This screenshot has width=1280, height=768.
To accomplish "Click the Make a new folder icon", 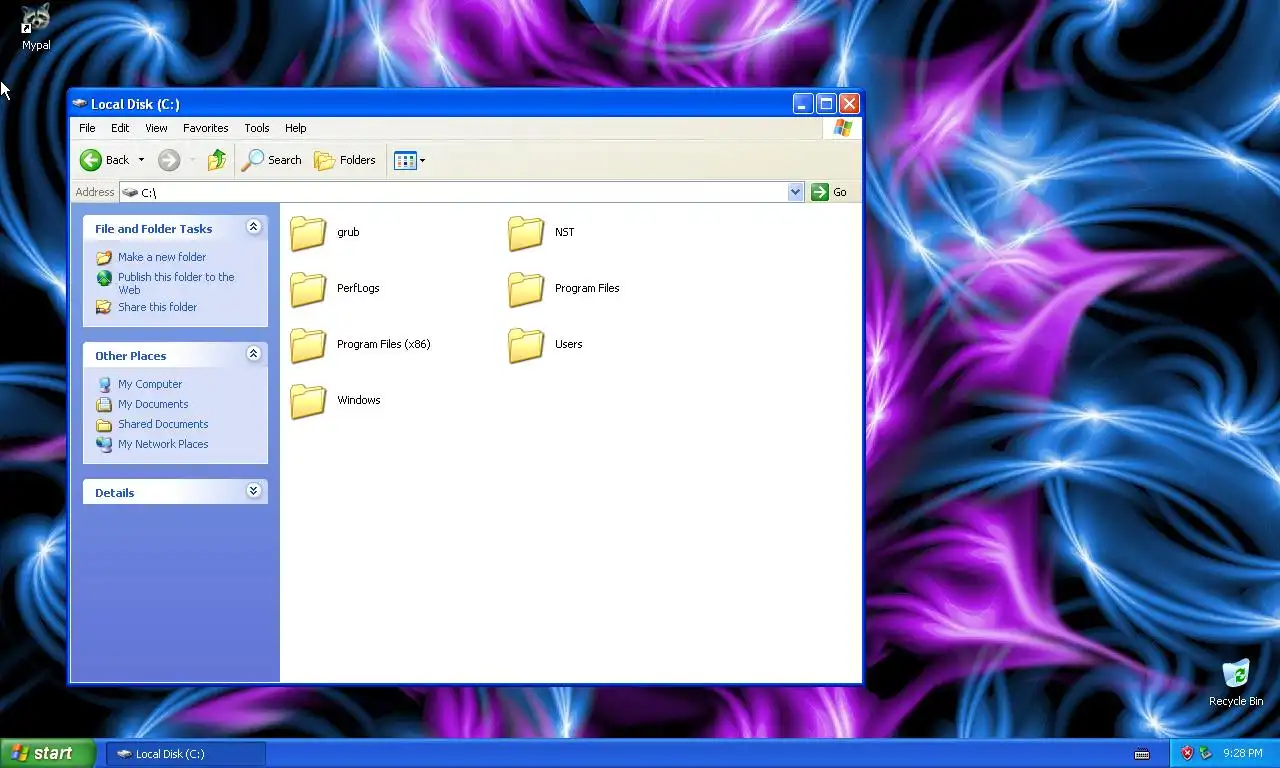I will point(104,257).
